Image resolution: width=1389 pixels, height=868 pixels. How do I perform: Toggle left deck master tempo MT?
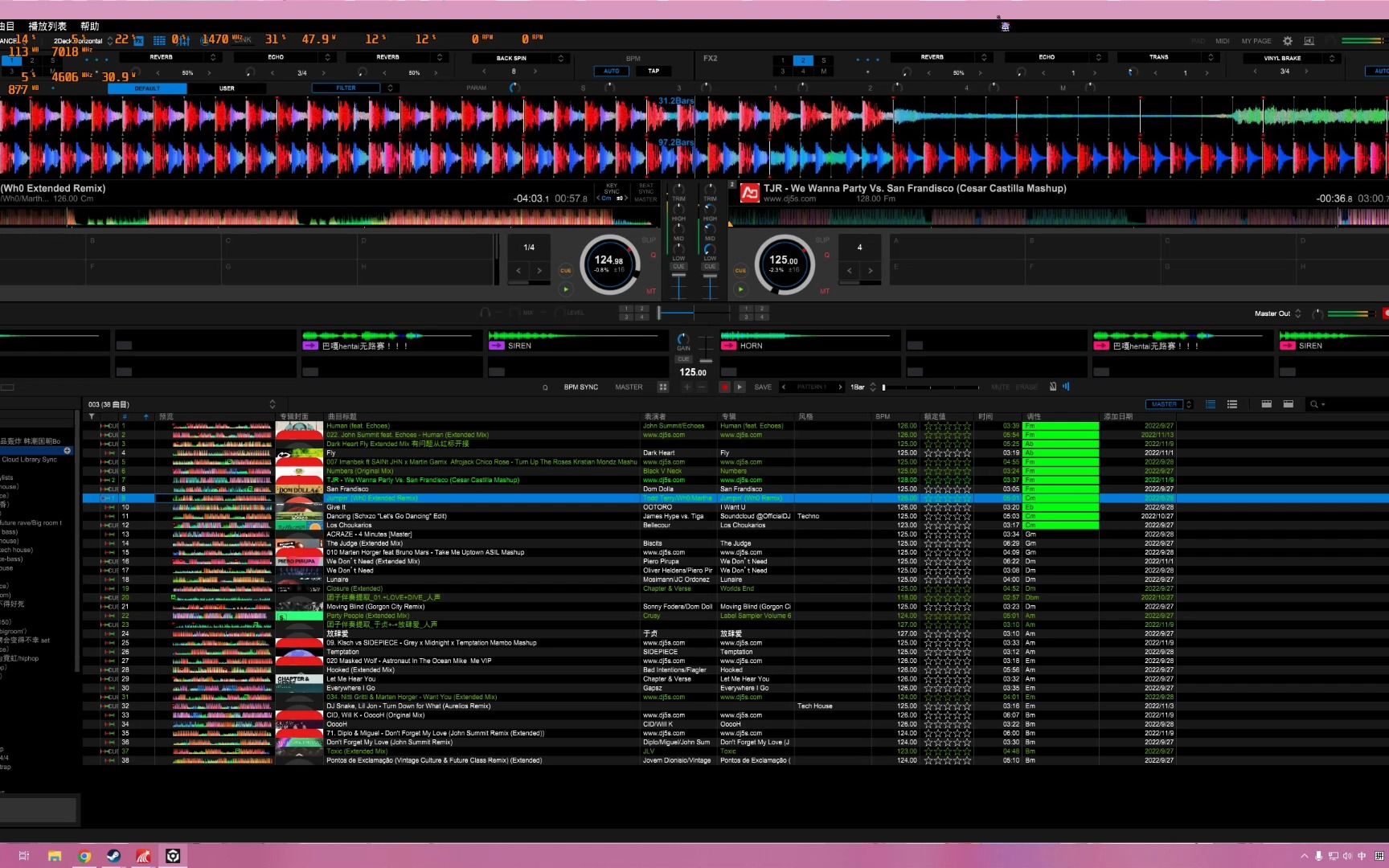click(651, 291)
